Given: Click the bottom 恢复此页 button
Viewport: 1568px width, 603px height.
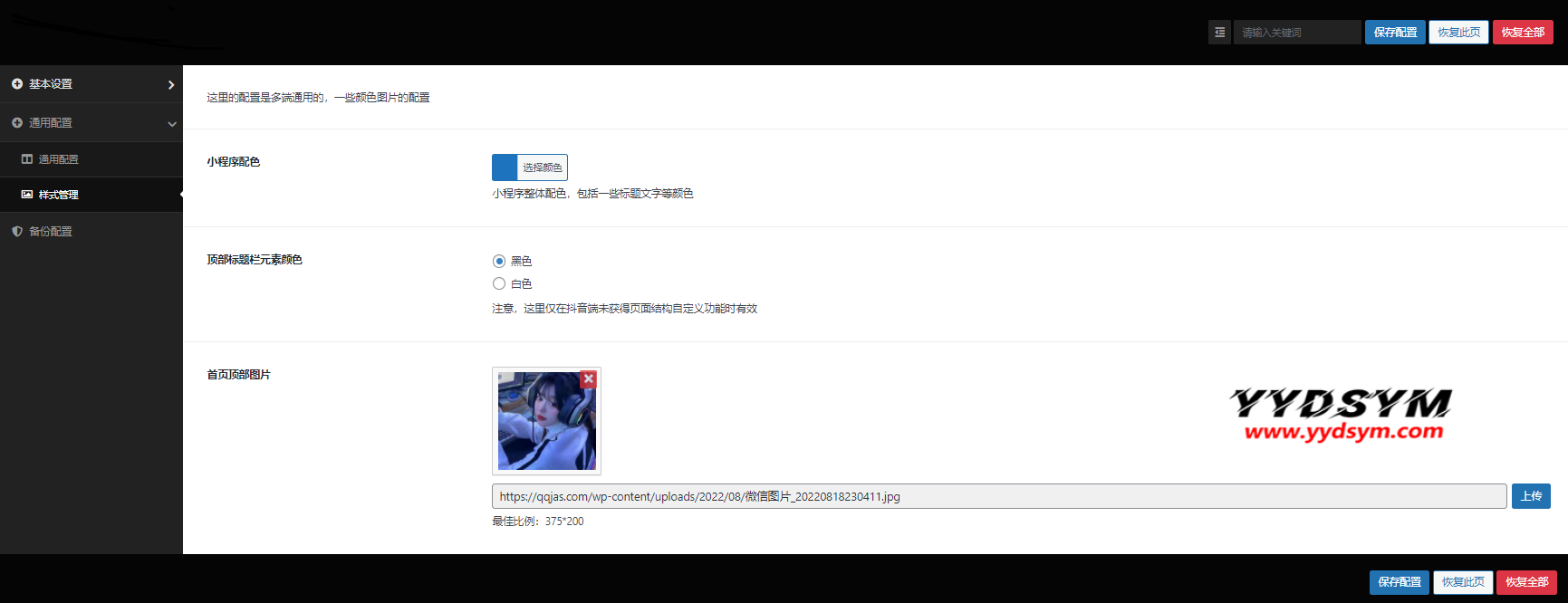Looking at the screenshot, I should pos(1463,582).
